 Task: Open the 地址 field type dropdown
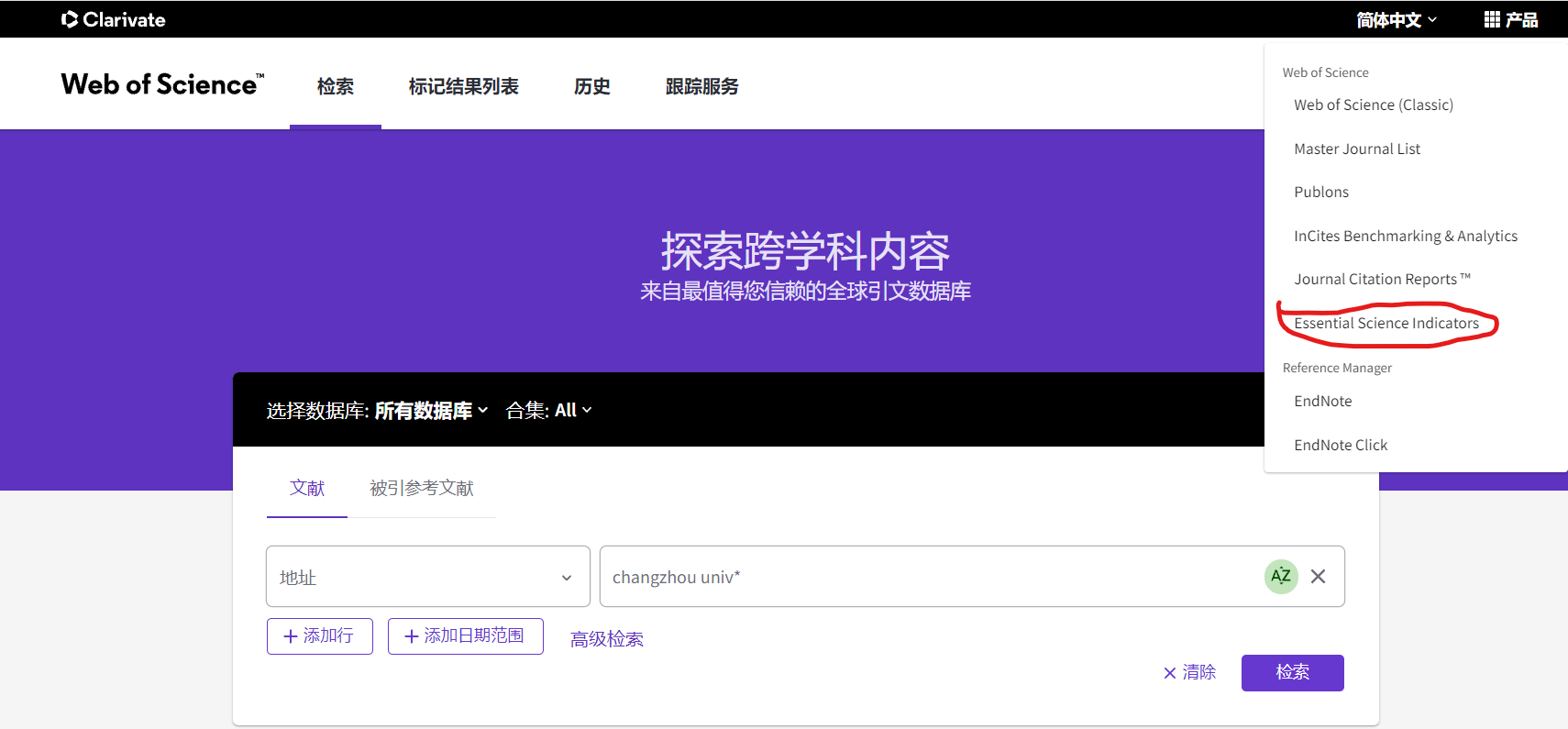(x=427, y=577)
